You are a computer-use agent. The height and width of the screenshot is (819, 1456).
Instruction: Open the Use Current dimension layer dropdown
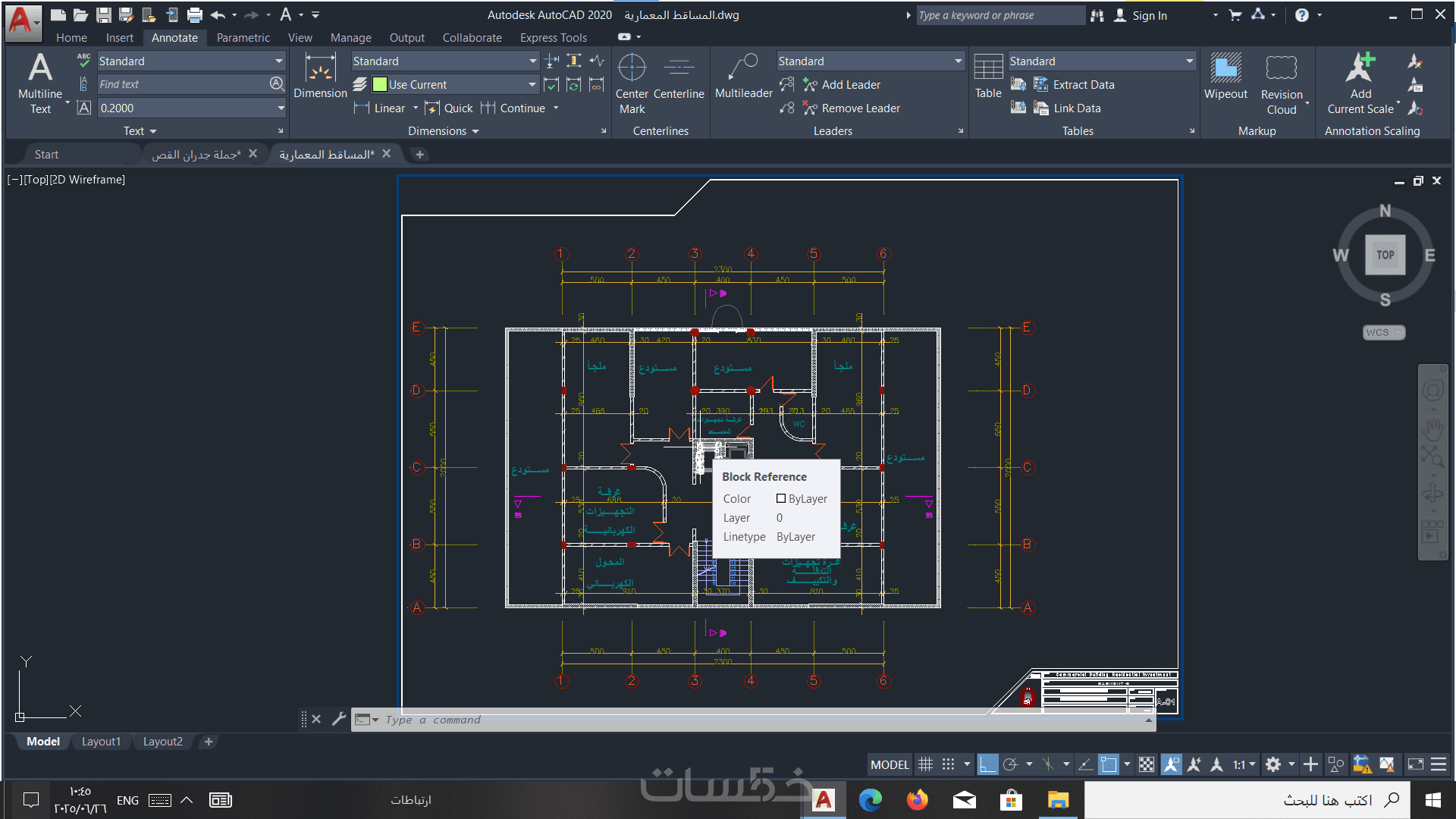(532, 85)
